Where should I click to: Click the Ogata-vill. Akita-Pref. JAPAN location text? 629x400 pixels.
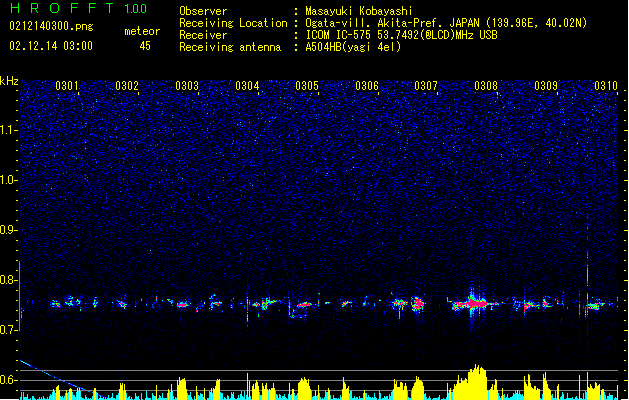click(394, 23)
